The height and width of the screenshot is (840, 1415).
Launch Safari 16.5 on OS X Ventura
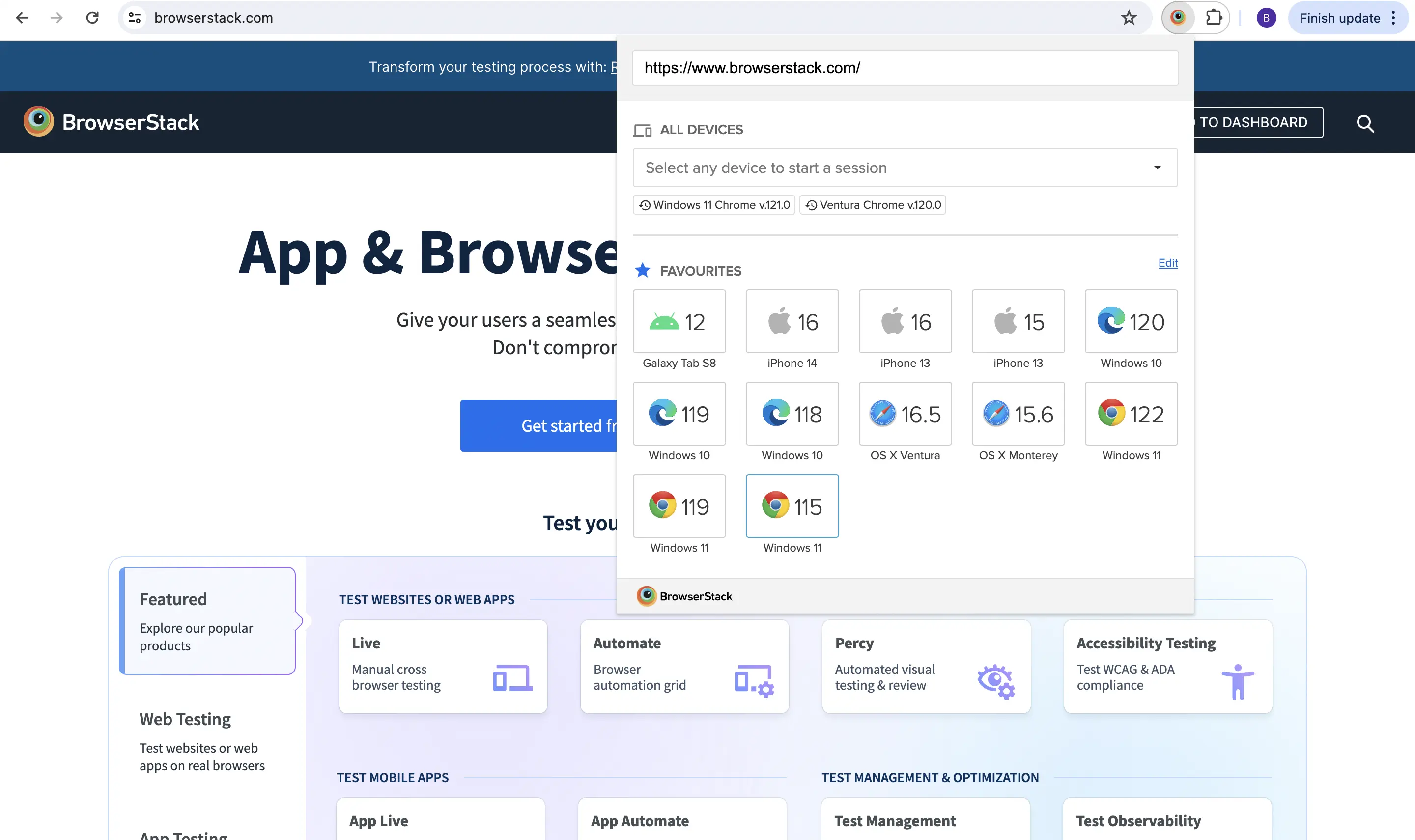coord(905,414)
